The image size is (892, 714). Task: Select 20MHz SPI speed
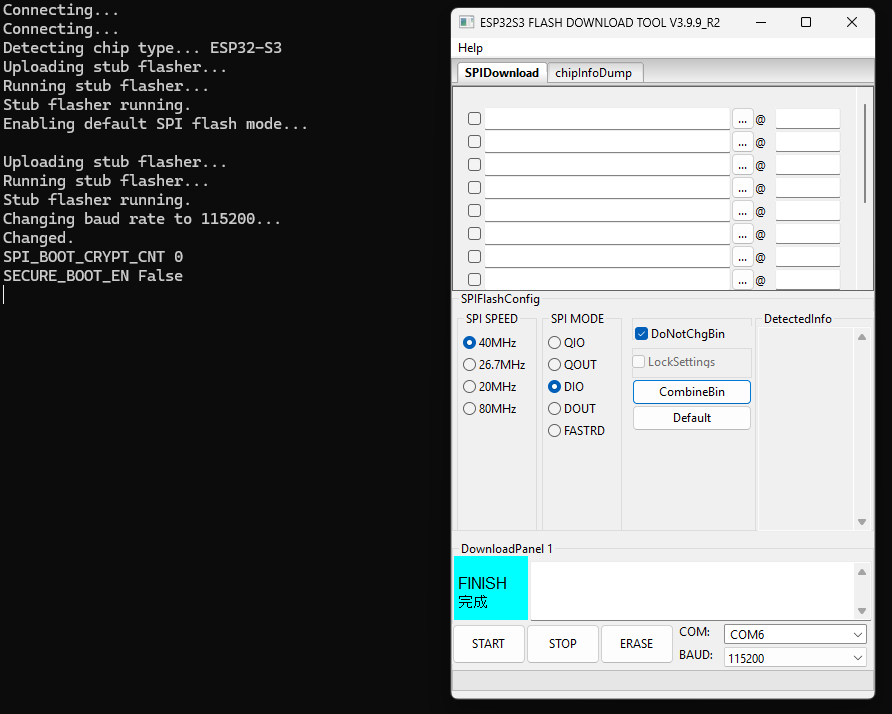490,387
